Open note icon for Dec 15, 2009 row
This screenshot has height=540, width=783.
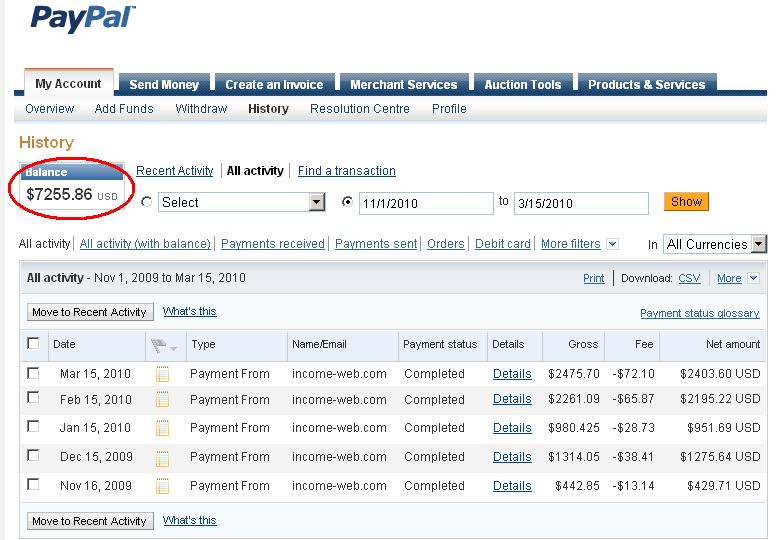pyautogui.click(x=162, y=457)
